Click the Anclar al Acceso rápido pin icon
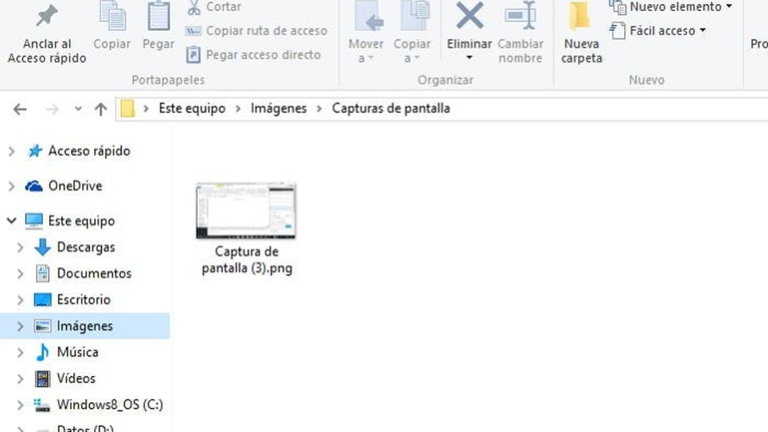This screenshot has height=432, width=768. coord(47,16)
